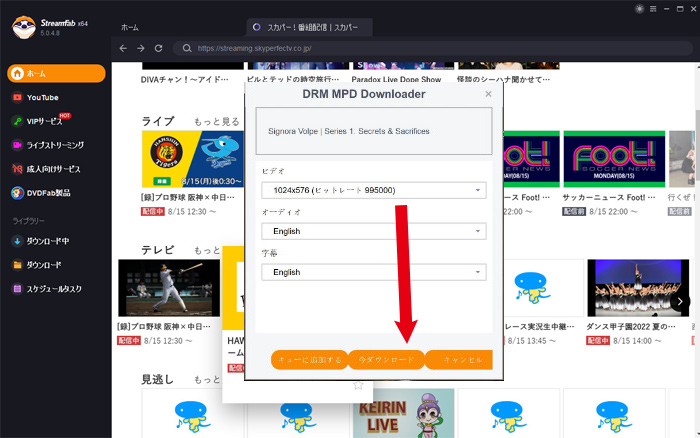The height and width of the screenshot is (438, 700).
Task: Click the favorite star icon
Action: tap(358, 385)
